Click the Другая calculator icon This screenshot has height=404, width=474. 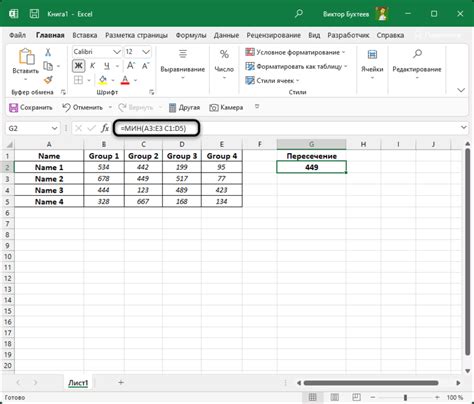click(x=172, y=108)
